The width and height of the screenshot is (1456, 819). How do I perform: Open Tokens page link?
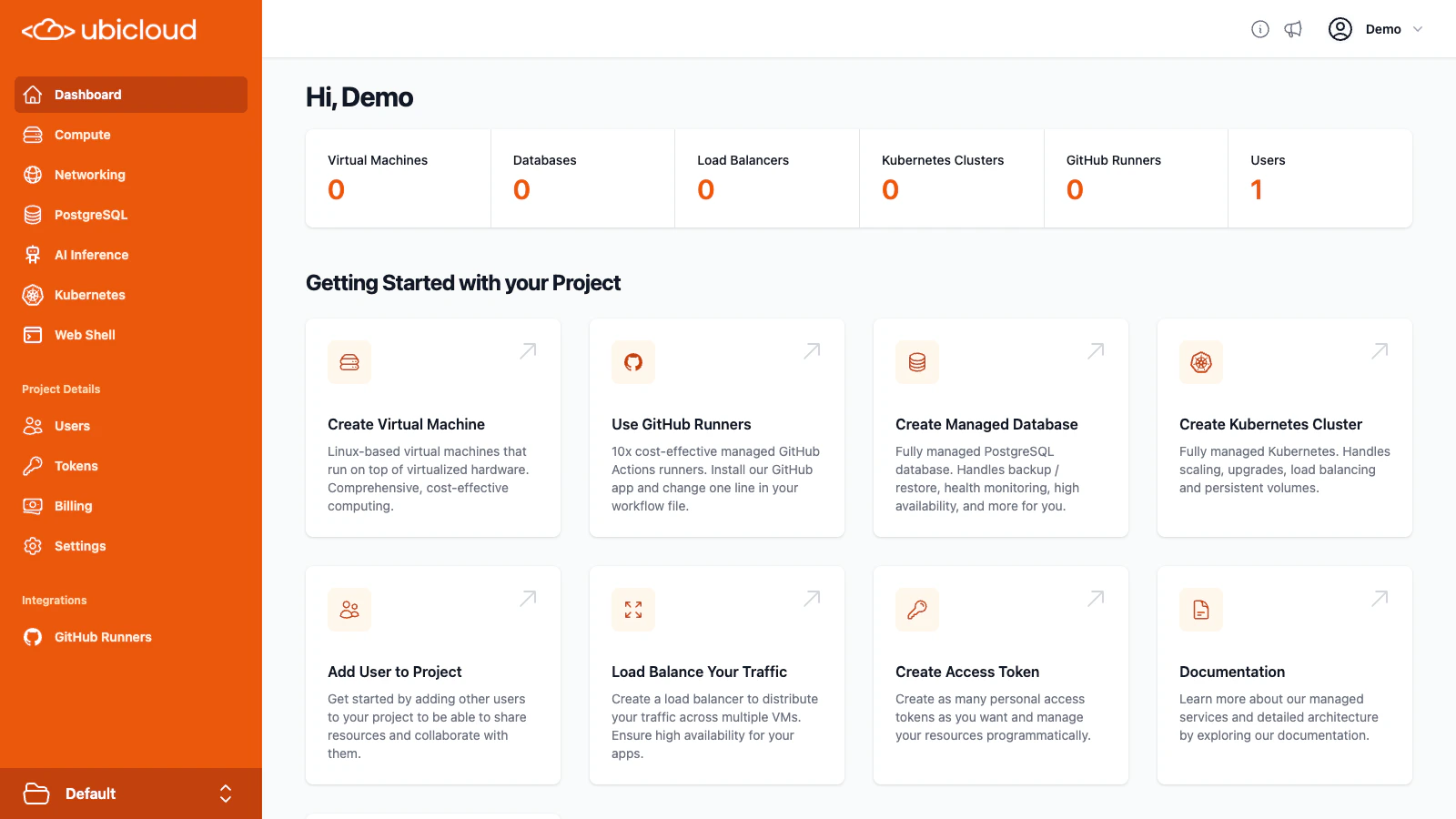(131, 466)
